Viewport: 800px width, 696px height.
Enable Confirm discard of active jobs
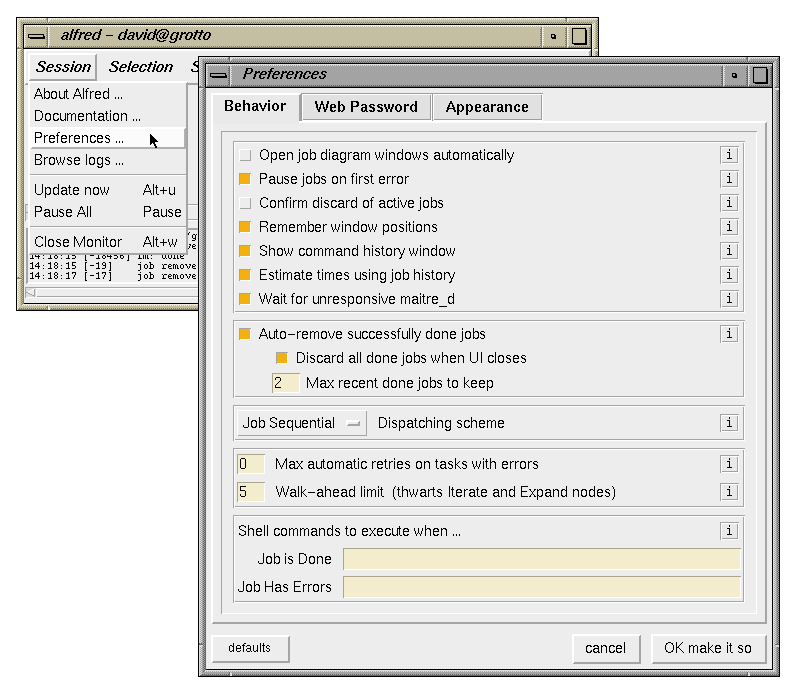245,203
